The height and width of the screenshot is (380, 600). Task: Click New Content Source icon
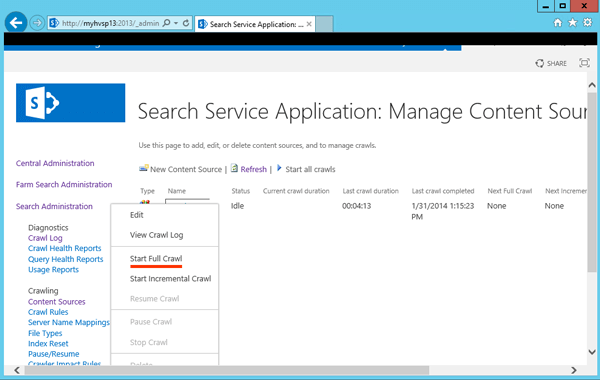coord(143,168)
